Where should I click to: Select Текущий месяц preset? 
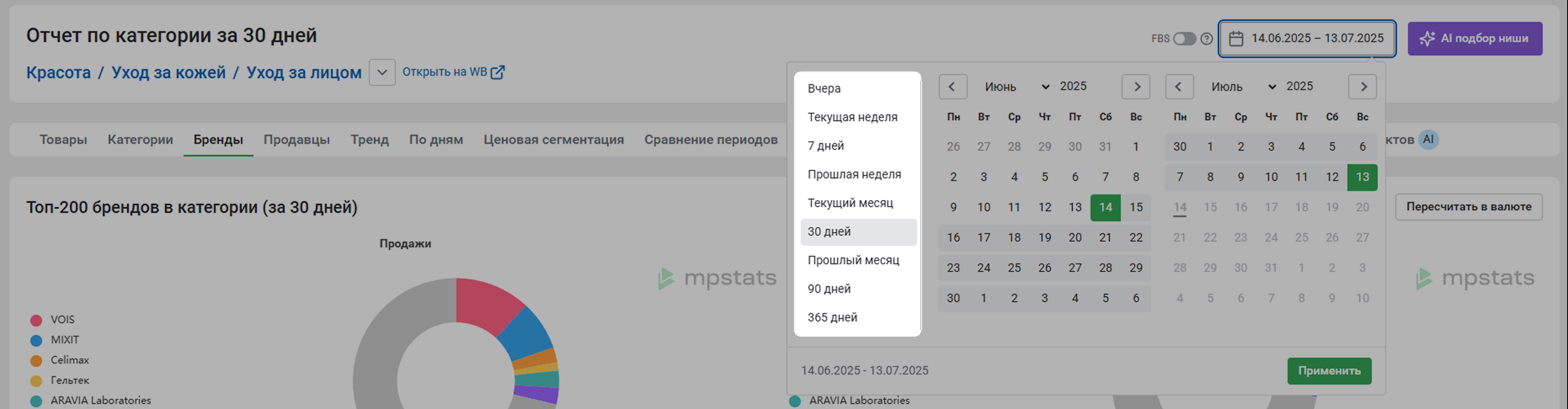pos(858,203)
